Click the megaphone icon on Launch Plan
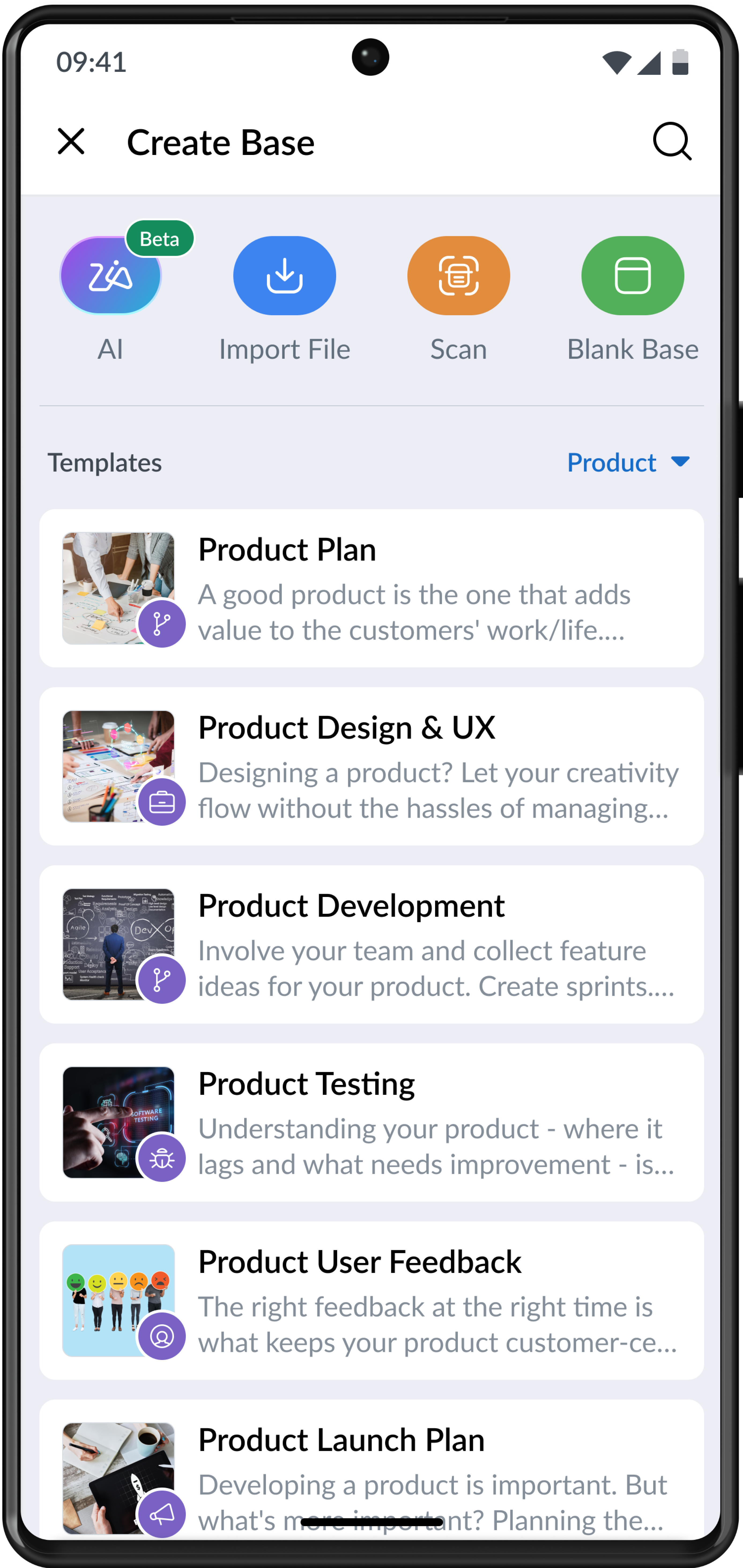This screenshot has width=743, height=1568. [x=162, y=1514]
